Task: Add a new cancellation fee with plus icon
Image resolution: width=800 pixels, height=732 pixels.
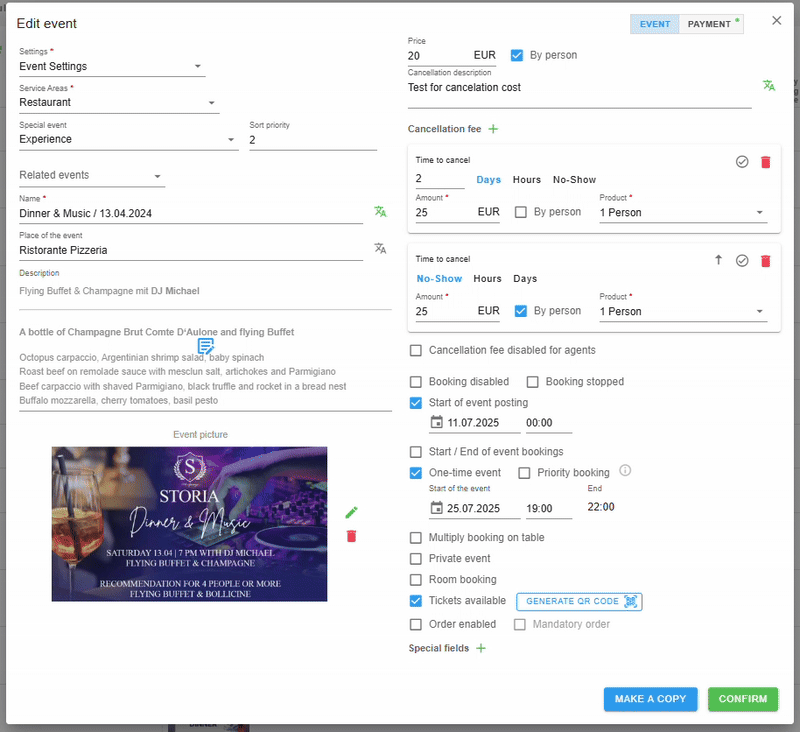Action: tap(493, 129)
